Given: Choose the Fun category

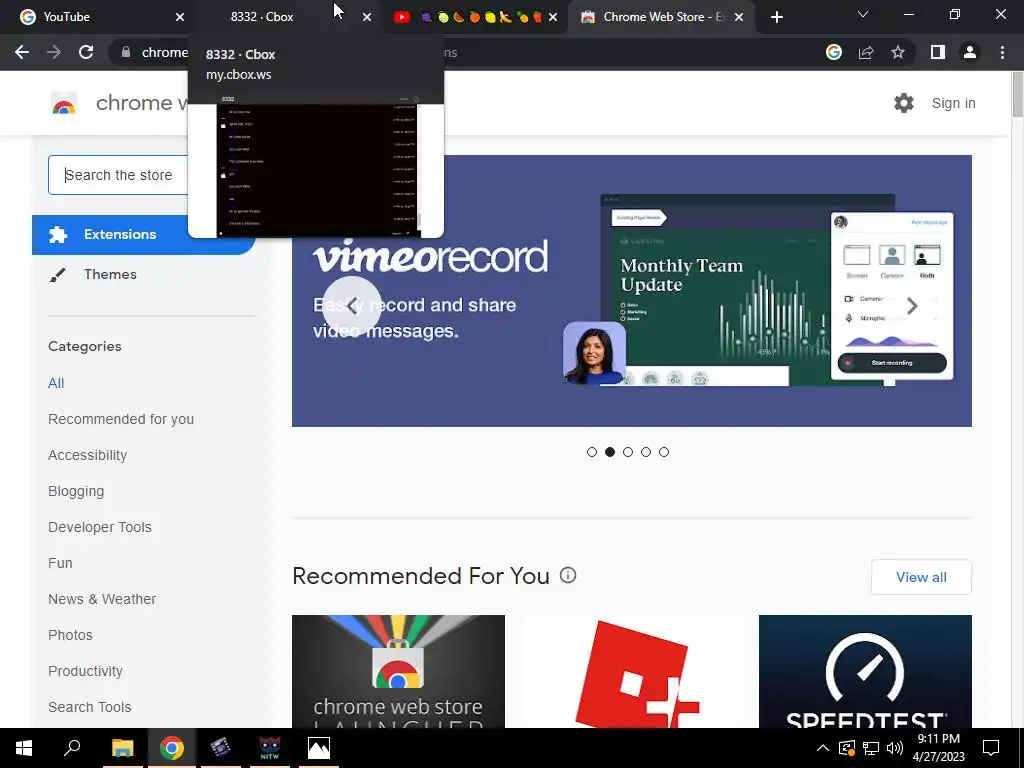Looking at the screenshot, I should (60, 563).
